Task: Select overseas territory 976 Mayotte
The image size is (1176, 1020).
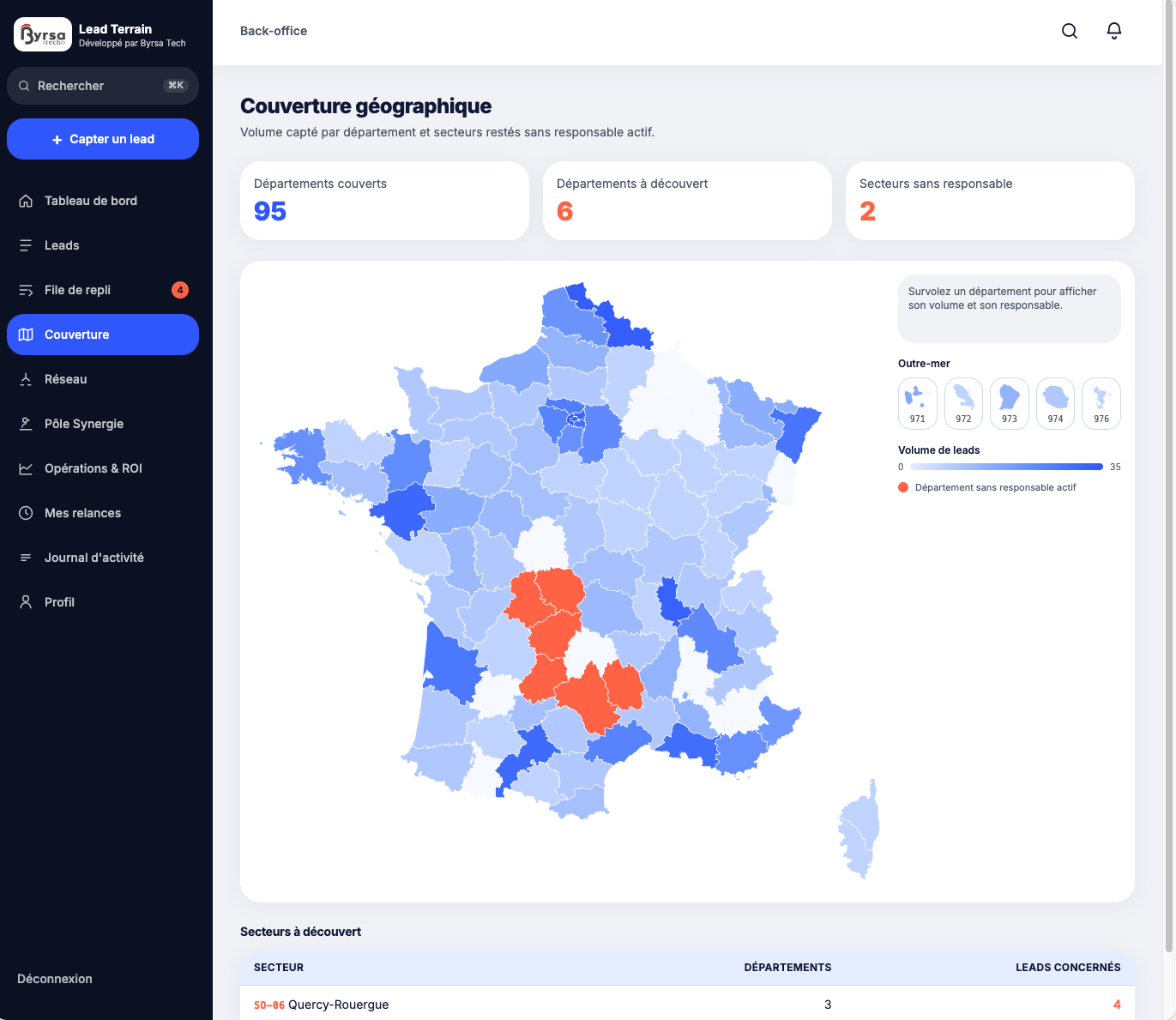Action: 1101,403
